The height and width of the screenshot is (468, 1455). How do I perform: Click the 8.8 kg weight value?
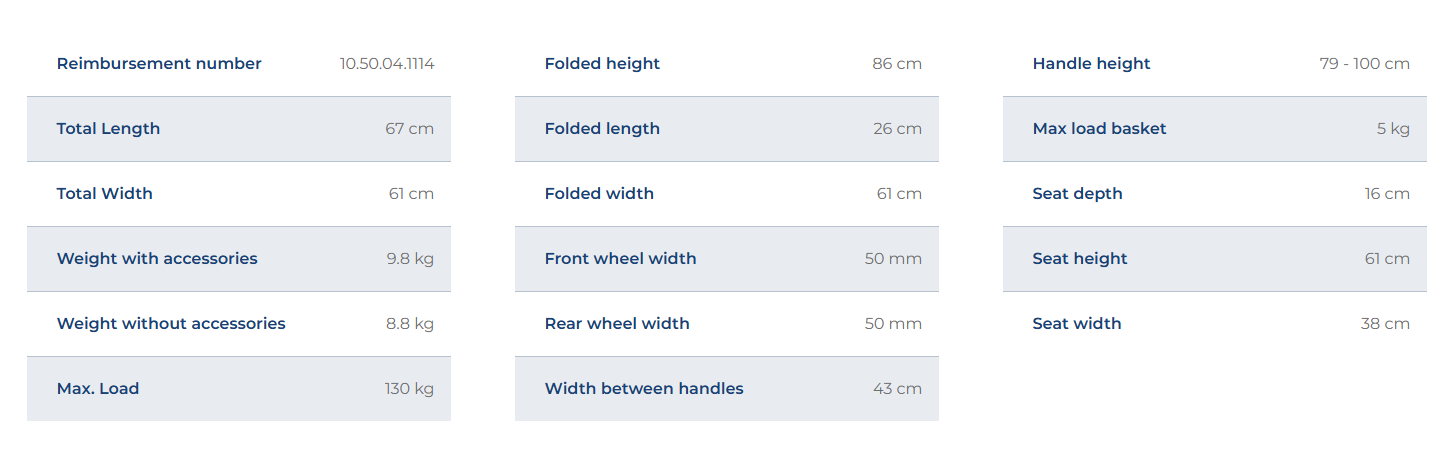(410, 324)
